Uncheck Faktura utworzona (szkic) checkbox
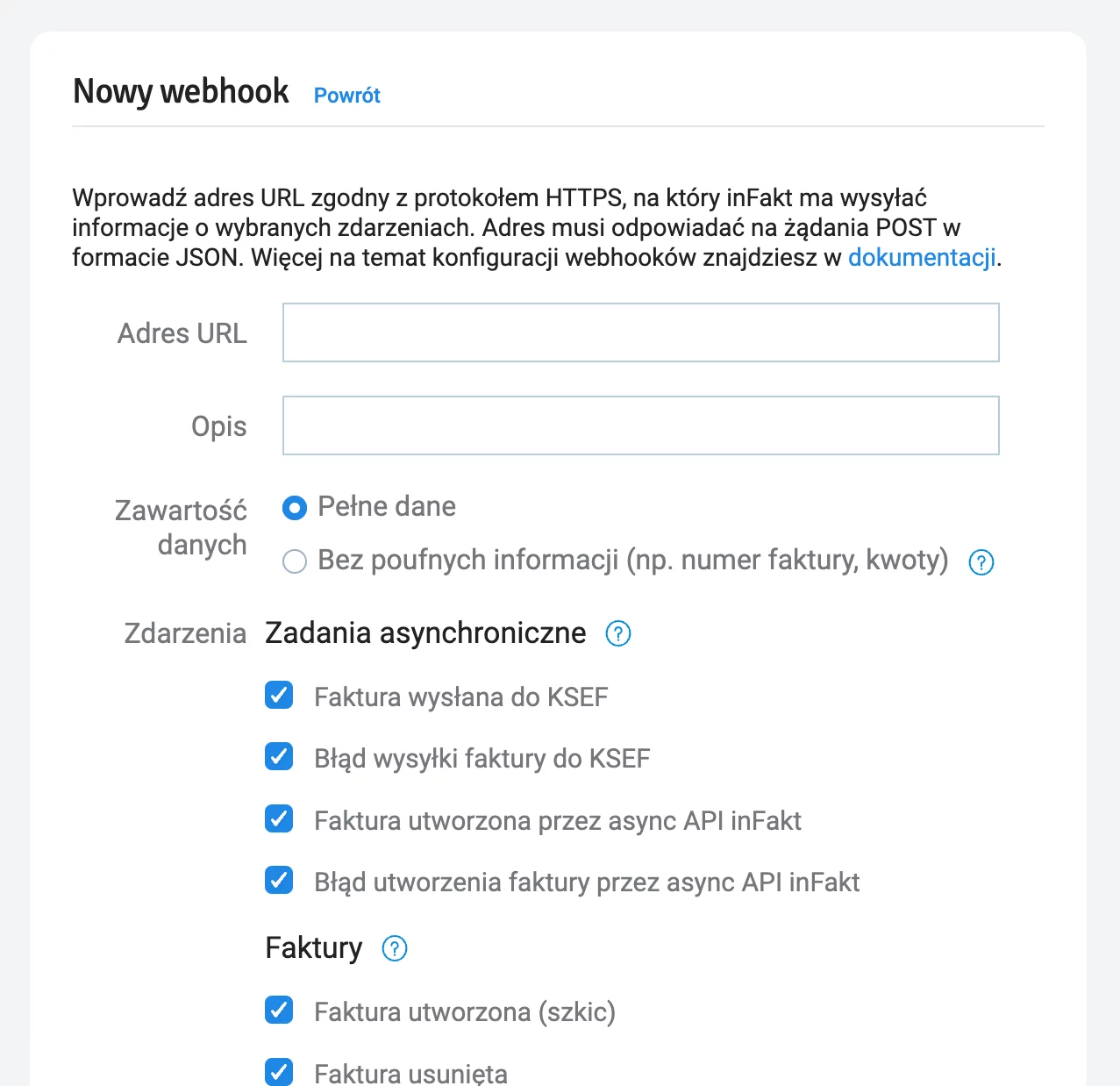The width and height of the screenshot is (1120, 1086). [x=279, y=1011]
